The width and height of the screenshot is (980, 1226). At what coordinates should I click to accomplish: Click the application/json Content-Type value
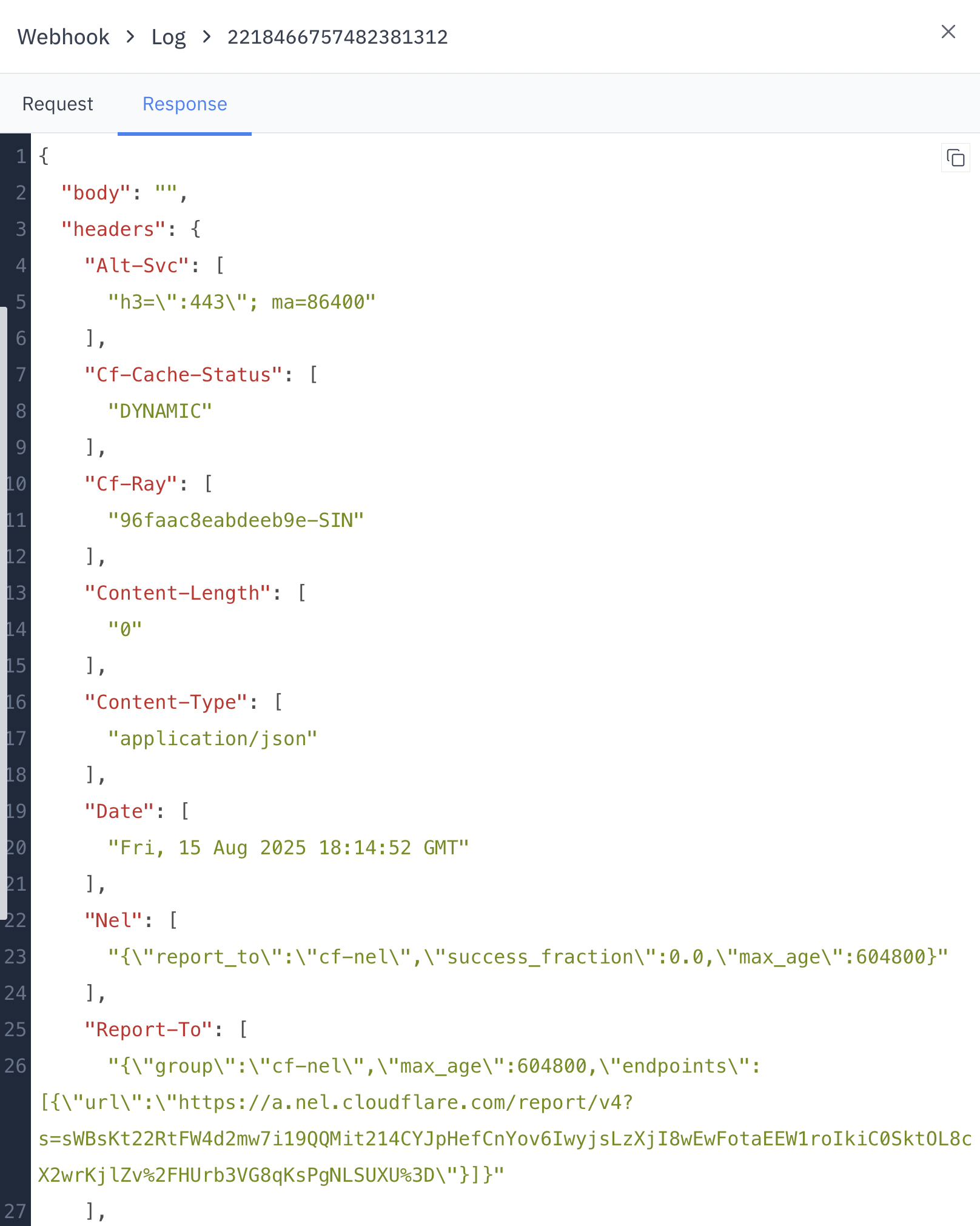pyautogui.click(x=212, y=738)
